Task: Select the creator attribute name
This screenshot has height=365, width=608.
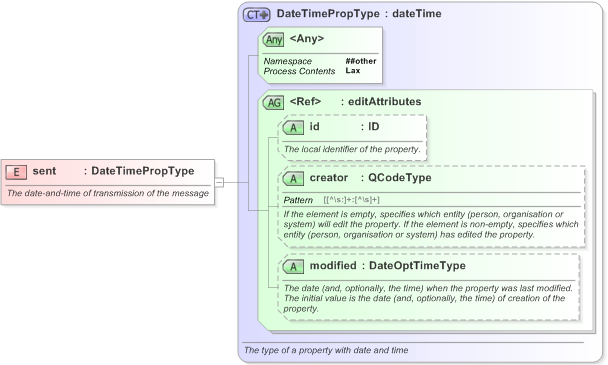Action: [x=329, y=178]
